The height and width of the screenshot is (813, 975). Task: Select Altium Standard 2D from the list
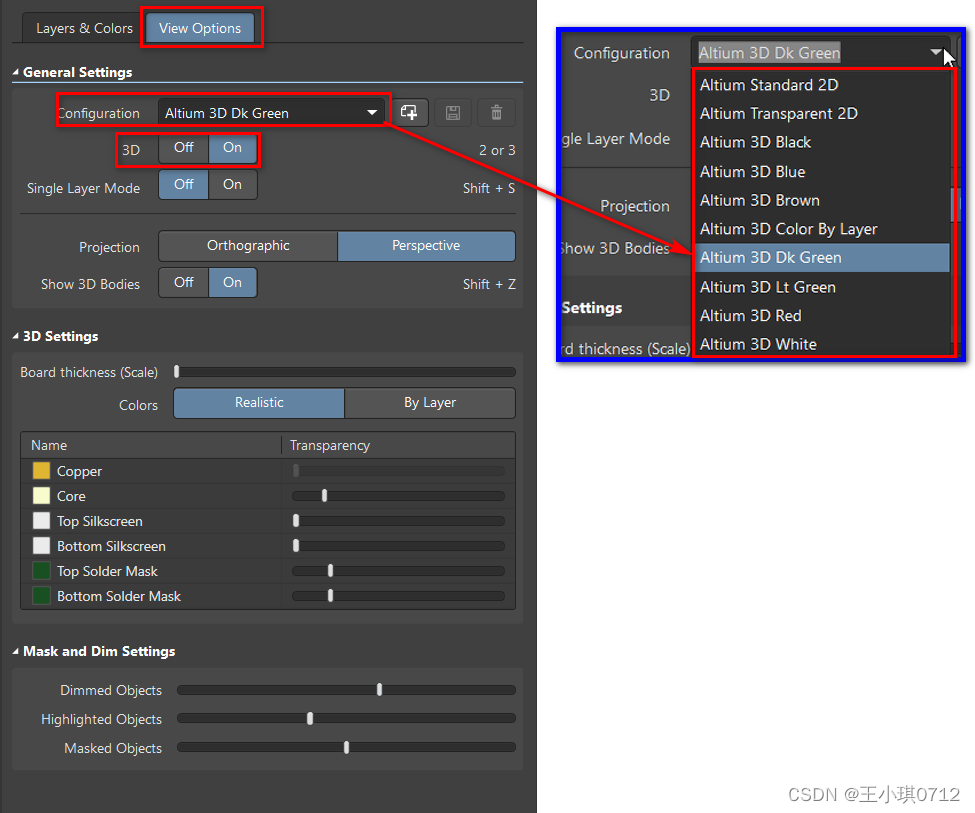(x=822, y=85)
